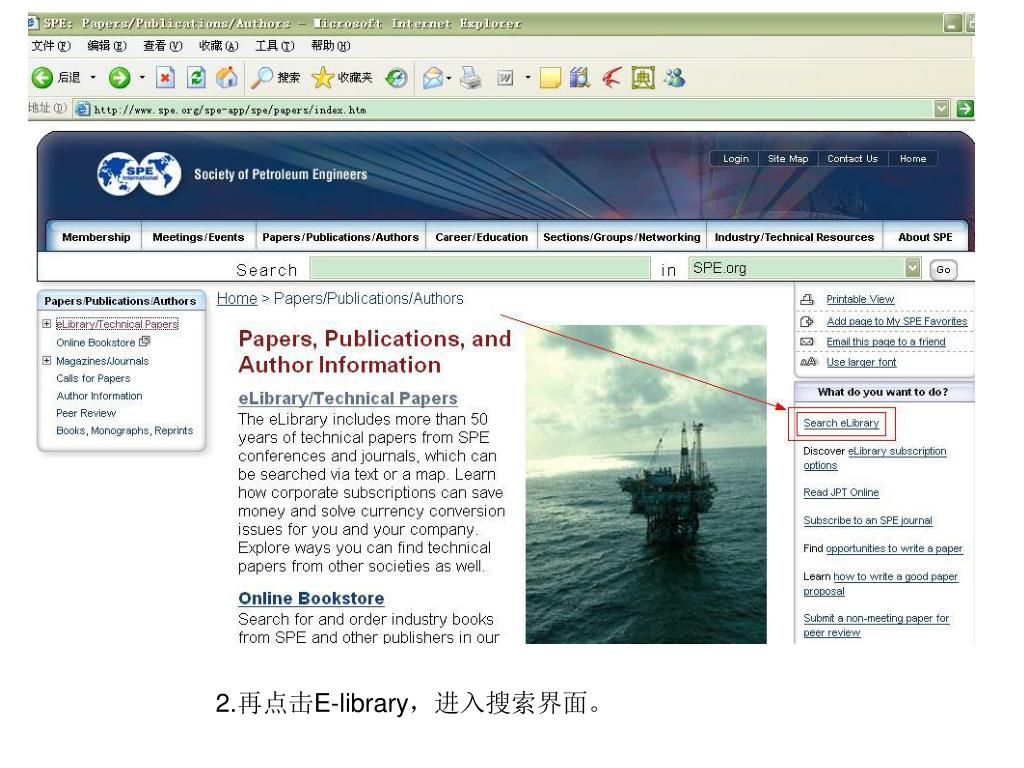Screen dimensions: 1024x768
Task: Open eLibrary/Technical Papers heading link
Action: 347,398
